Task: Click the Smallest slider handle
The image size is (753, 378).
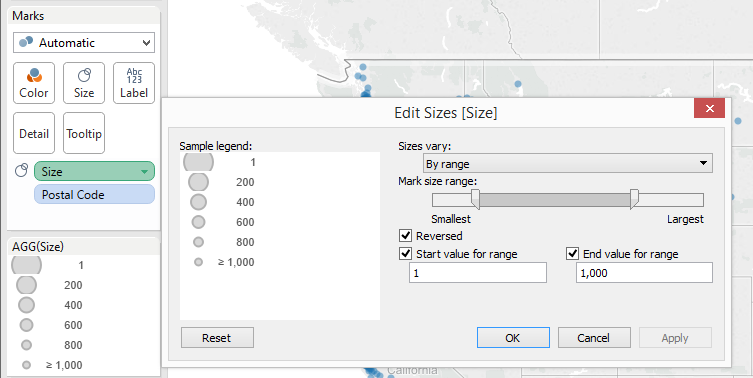Action: tap(475, 199)
